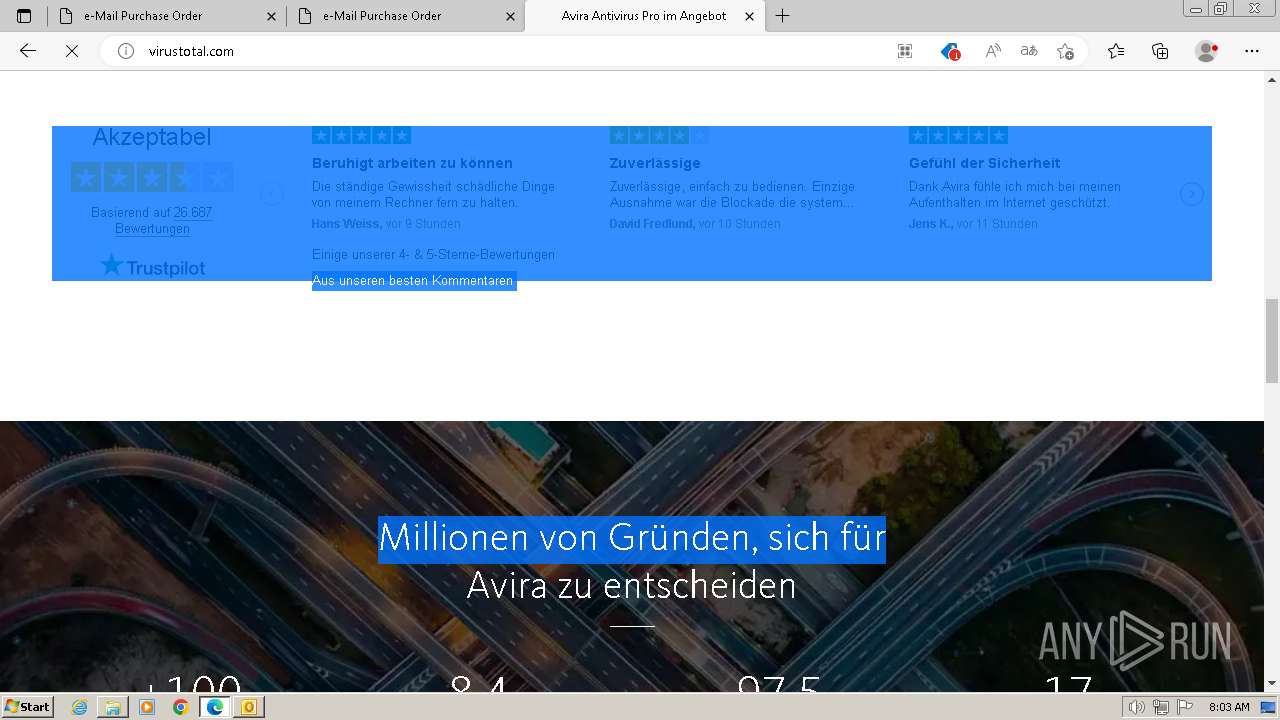Launch Internet Explorer from taskbar
The image size is (1280, 720).
click(80, 707)
